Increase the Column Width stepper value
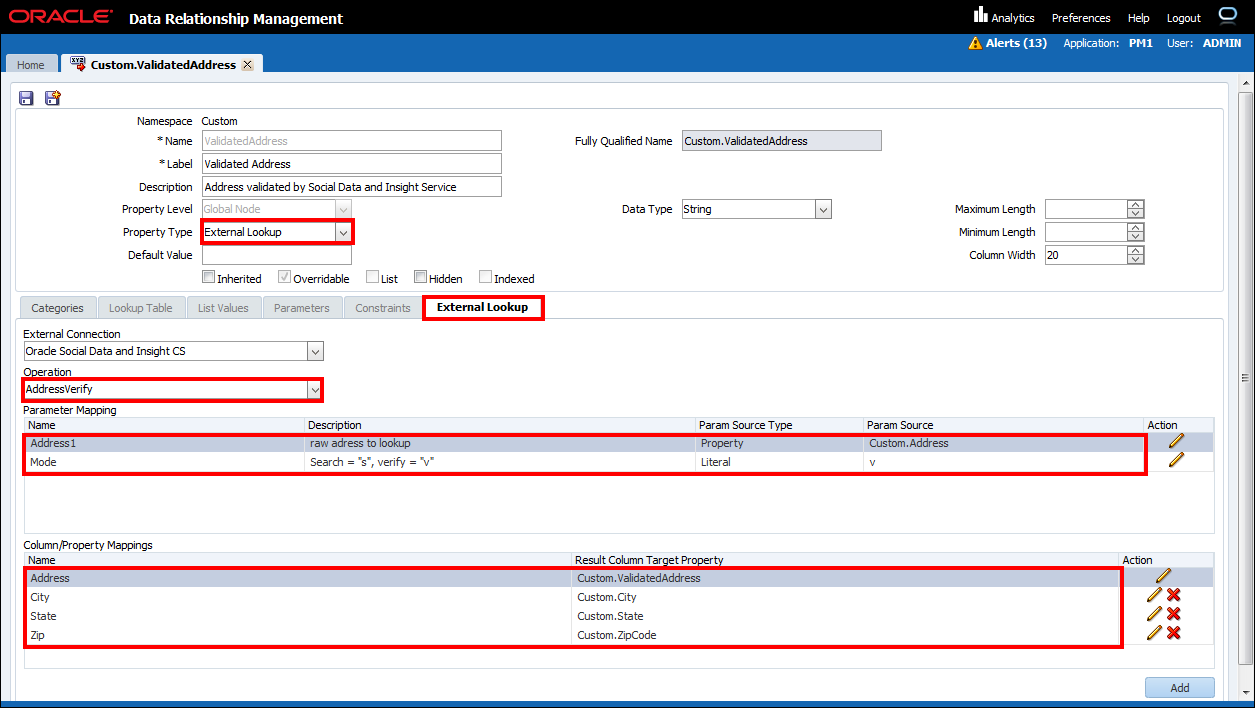This screenshot has width=1255, height=708. 1135,250
